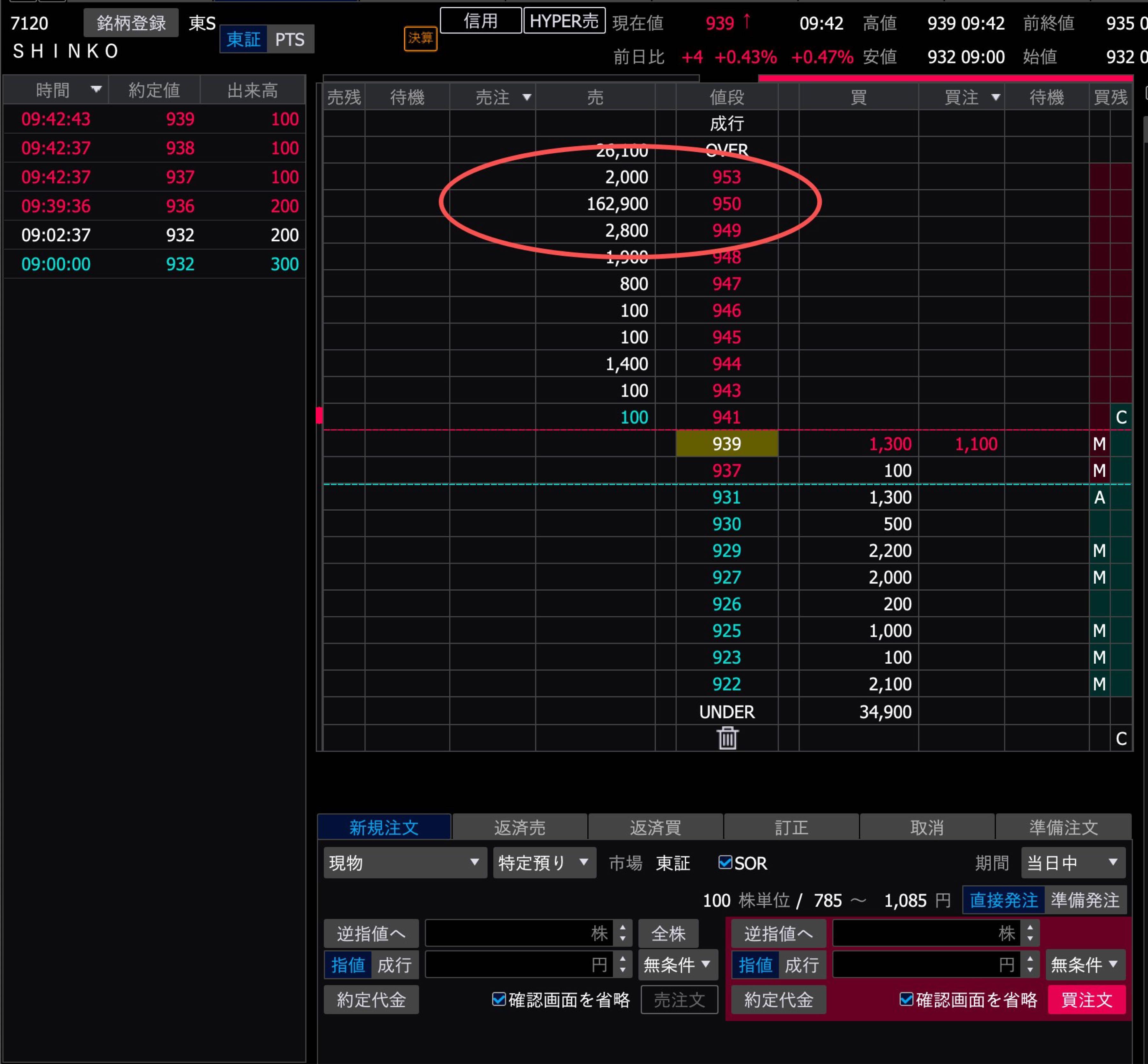Click sell-side 約定代金 button
1148x1064 pixels.
372,1000
